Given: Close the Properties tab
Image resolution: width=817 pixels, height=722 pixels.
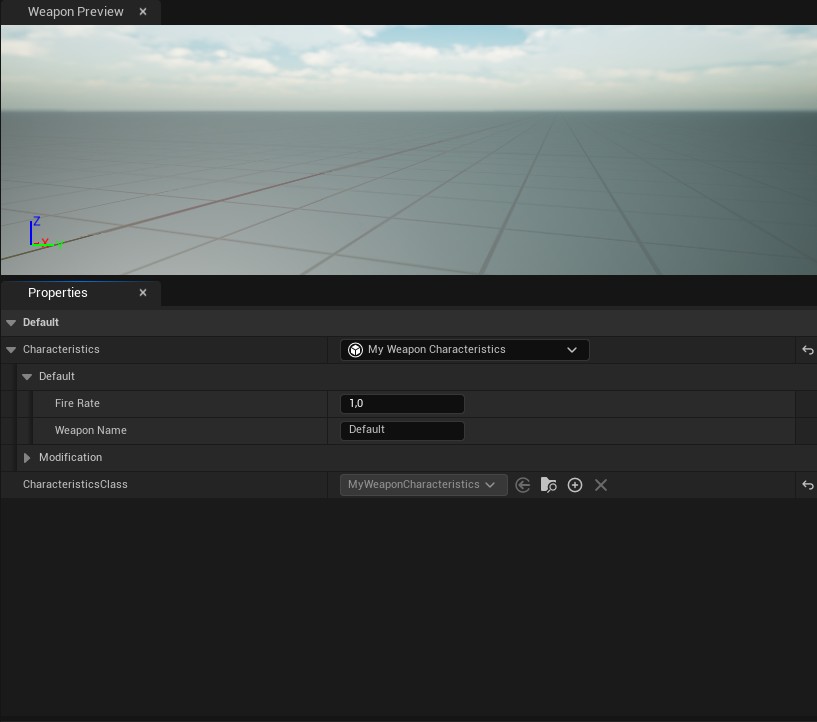Looking at the screenshot, I should tap(143, 293).
